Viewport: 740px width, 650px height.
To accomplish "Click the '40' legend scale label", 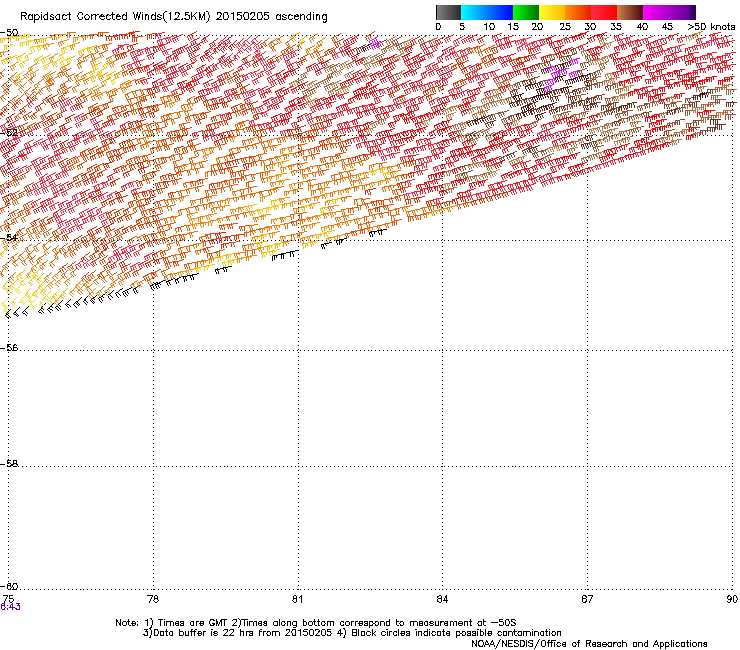I will (642, 27).
